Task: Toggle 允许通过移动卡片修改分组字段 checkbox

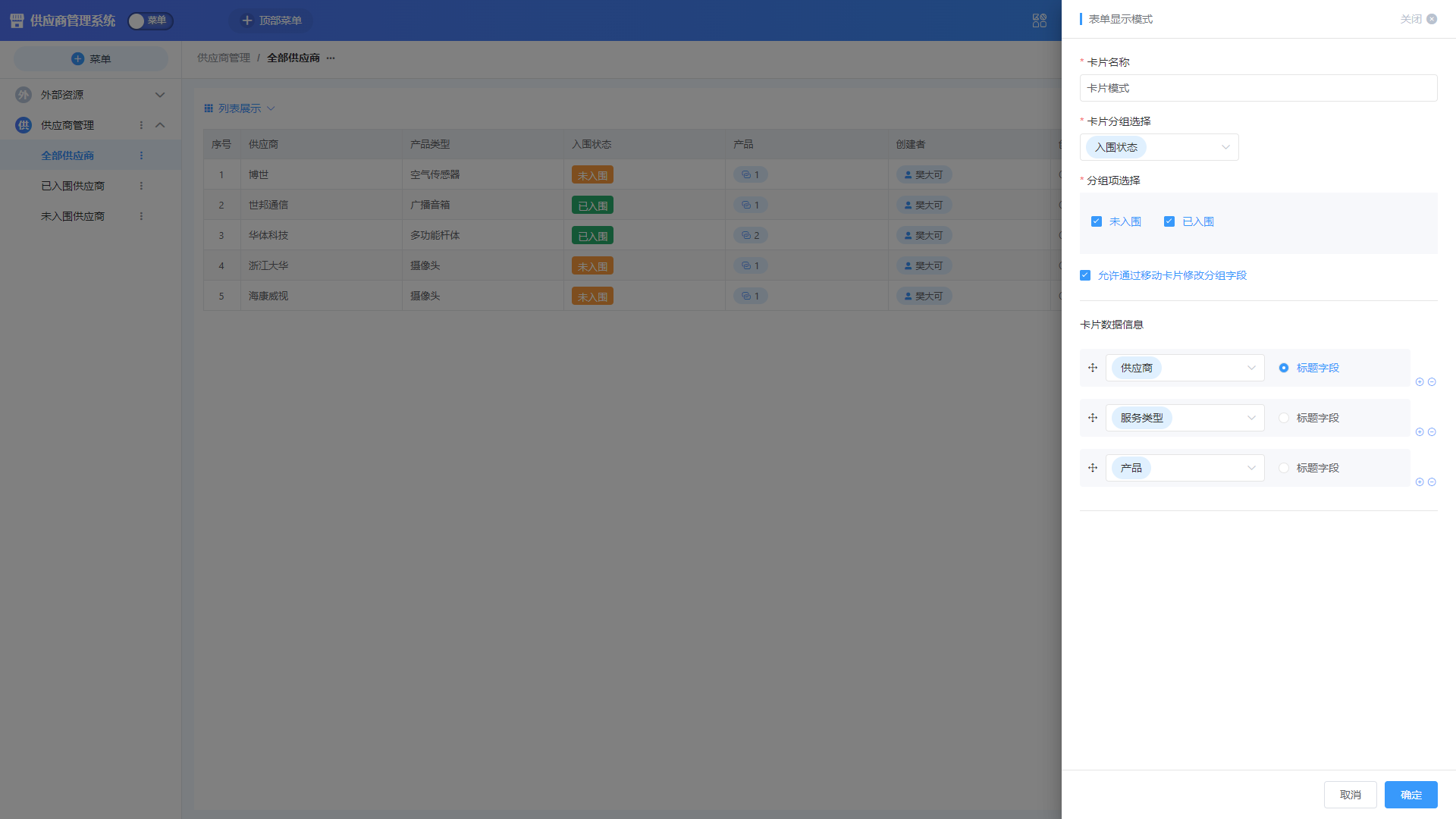Action: 1085,275
